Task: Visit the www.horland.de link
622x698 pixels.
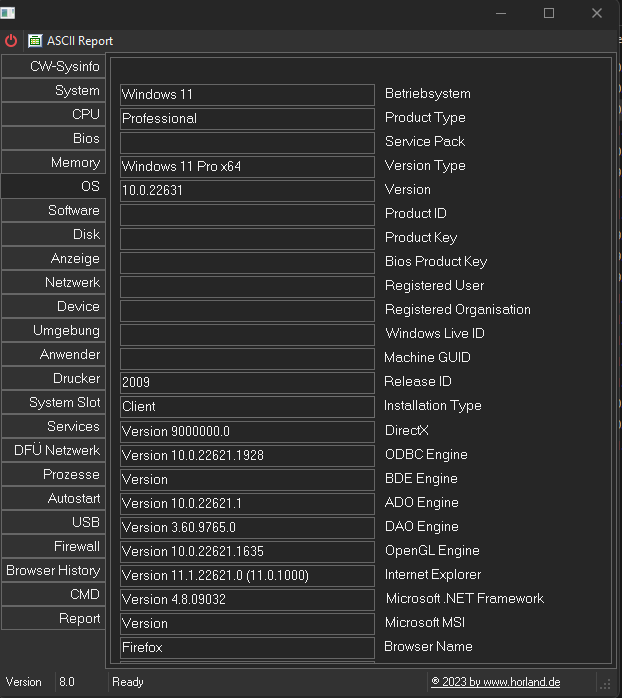Action: [x=496, y=682]
